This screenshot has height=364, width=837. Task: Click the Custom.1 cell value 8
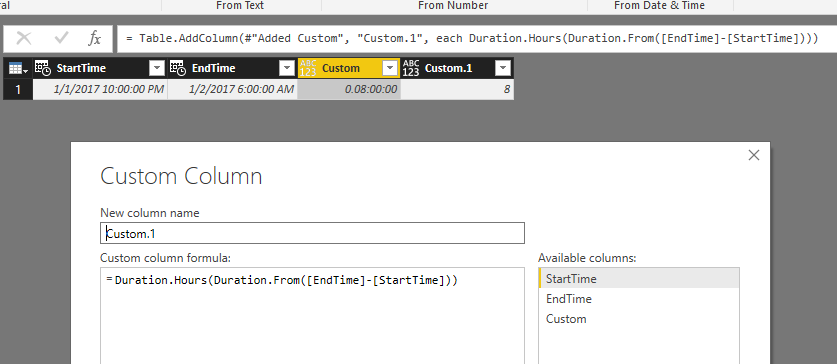tap(457, 89)
